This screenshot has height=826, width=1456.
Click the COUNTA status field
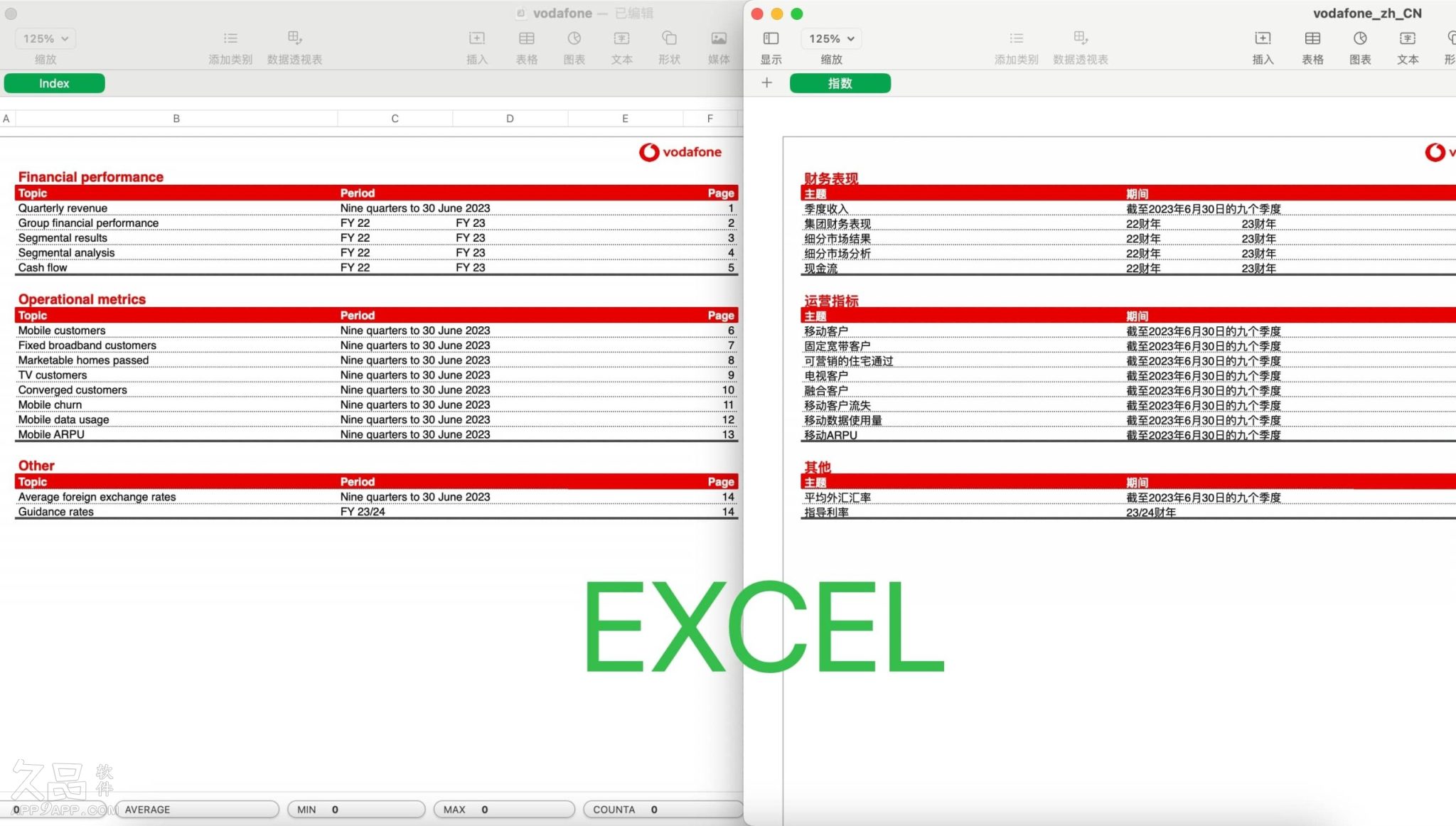662,810
